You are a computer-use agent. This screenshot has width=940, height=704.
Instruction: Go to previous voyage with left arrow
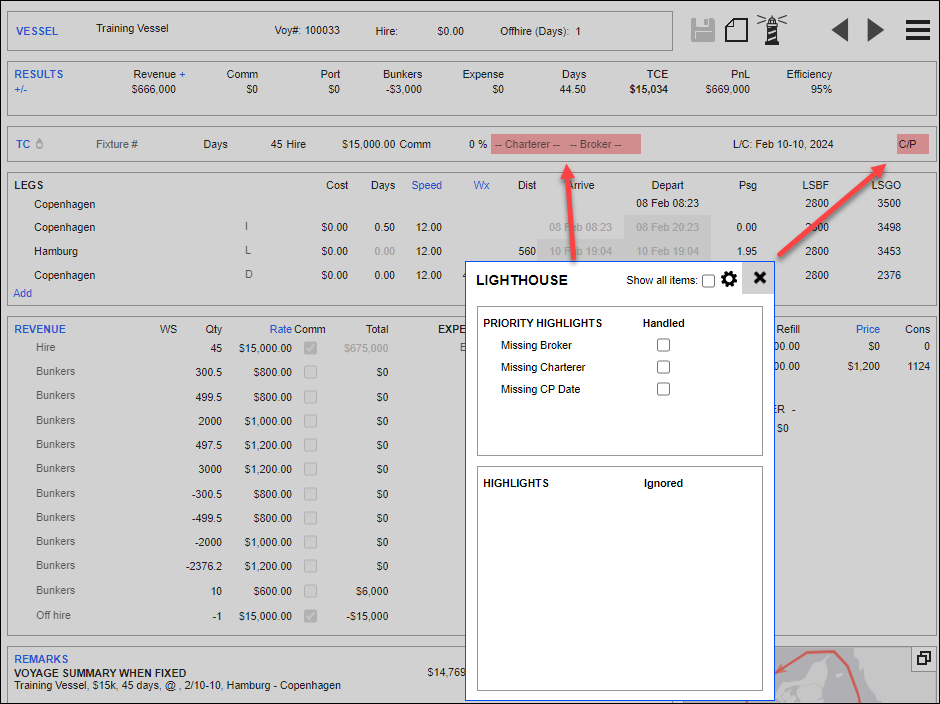(x=840, y=30)
